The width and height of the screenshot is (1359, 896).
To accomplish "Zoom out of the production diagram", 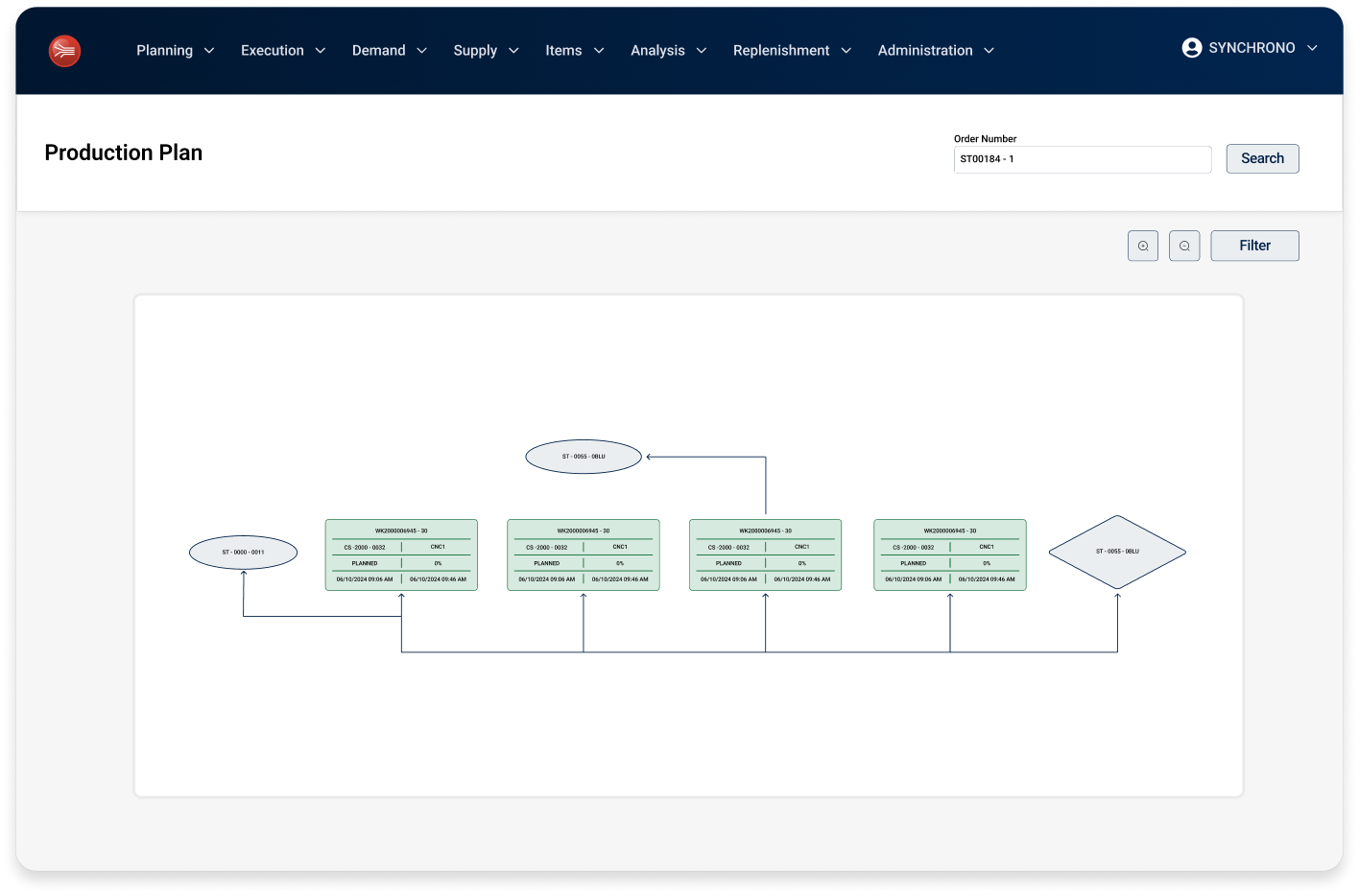I will (x=1184, y=246).
